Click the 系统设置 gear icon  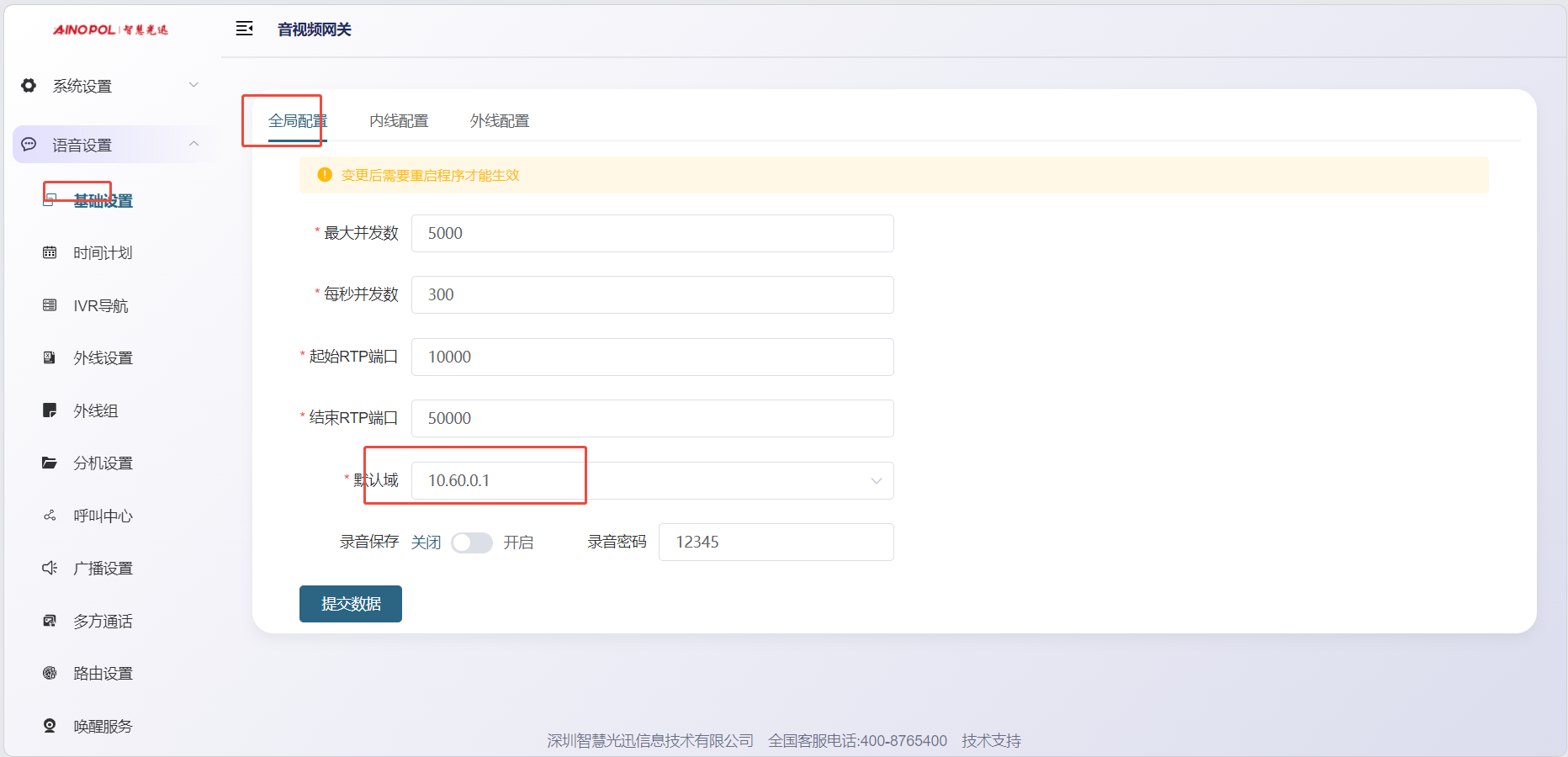(29, 86)
